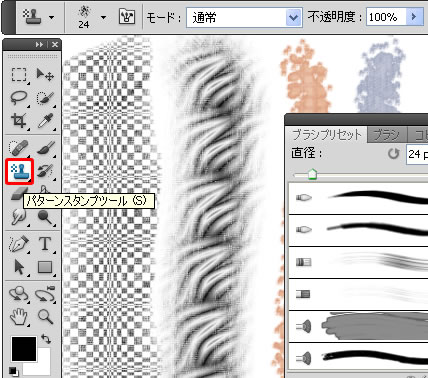Select the Rectangular Marquee tool
Viewport: 428px width, 378px height.
coord(19,75)
